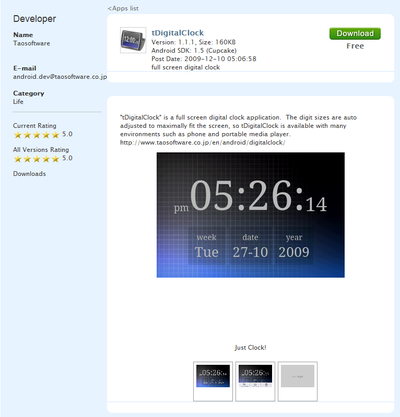This screenshot has width=400, height=417.
Task: Click the green Download button
Action: coord(355,33)
